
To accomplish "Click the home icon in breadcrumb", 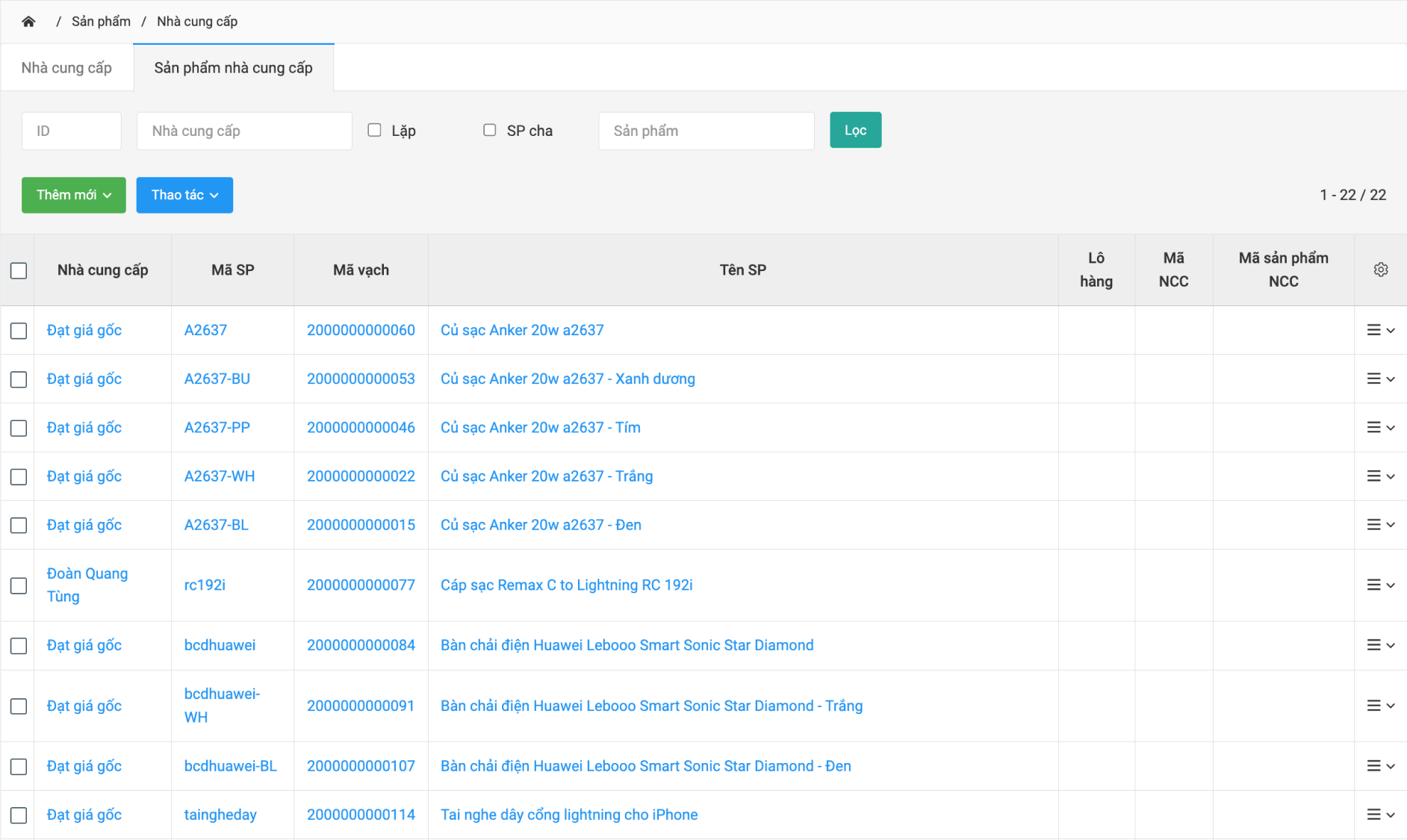I will click(28, 22).
